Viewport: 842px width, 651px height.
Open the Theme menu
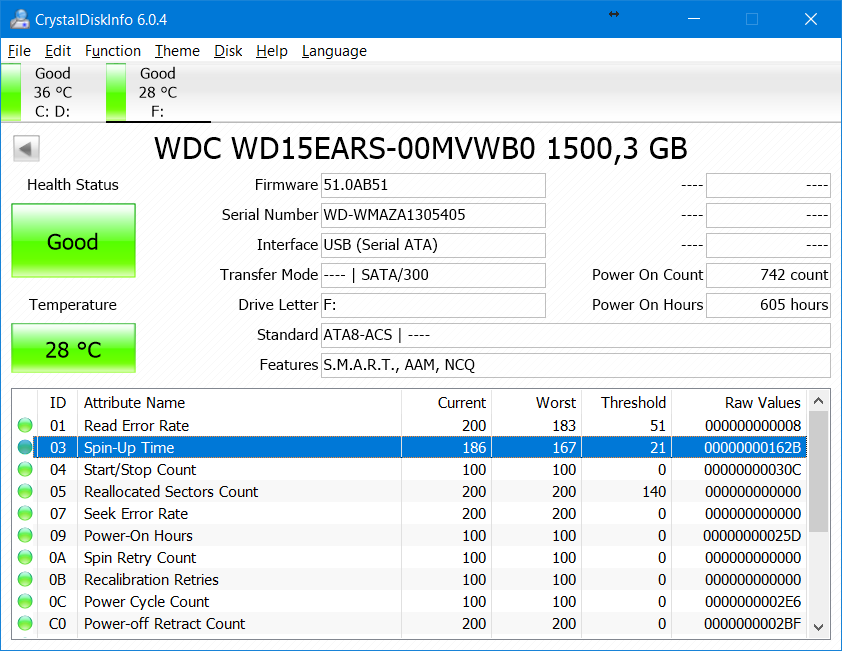point(177,51)
